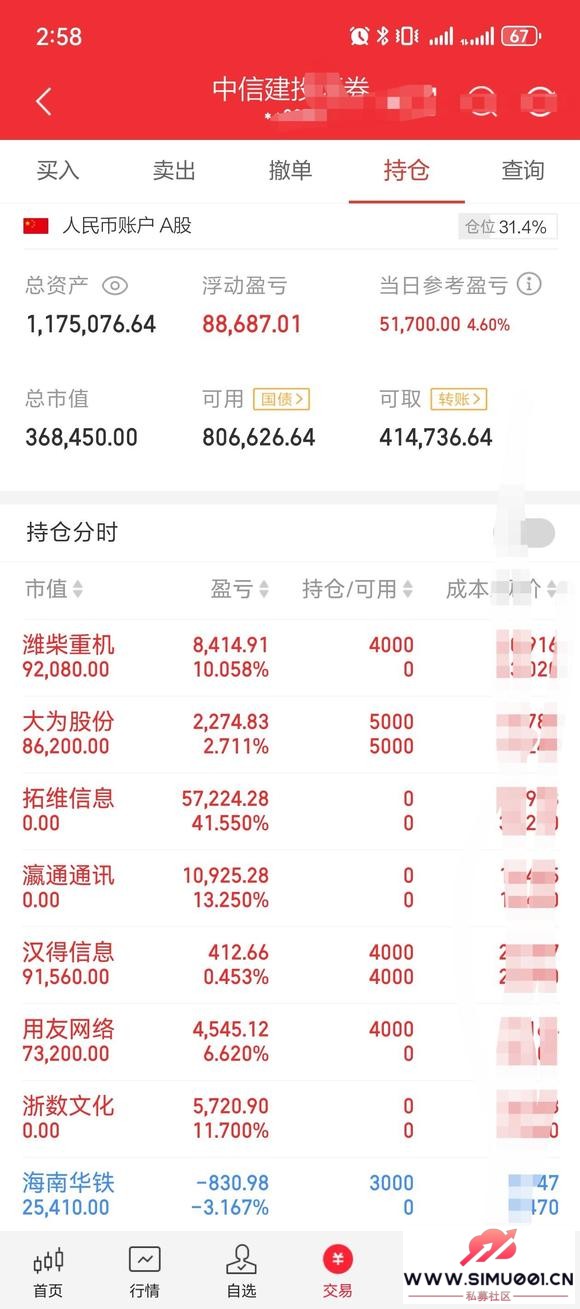Tap the back arrow icon
The height and width of the screenshot is (1309, 580).
click(43, 101)
